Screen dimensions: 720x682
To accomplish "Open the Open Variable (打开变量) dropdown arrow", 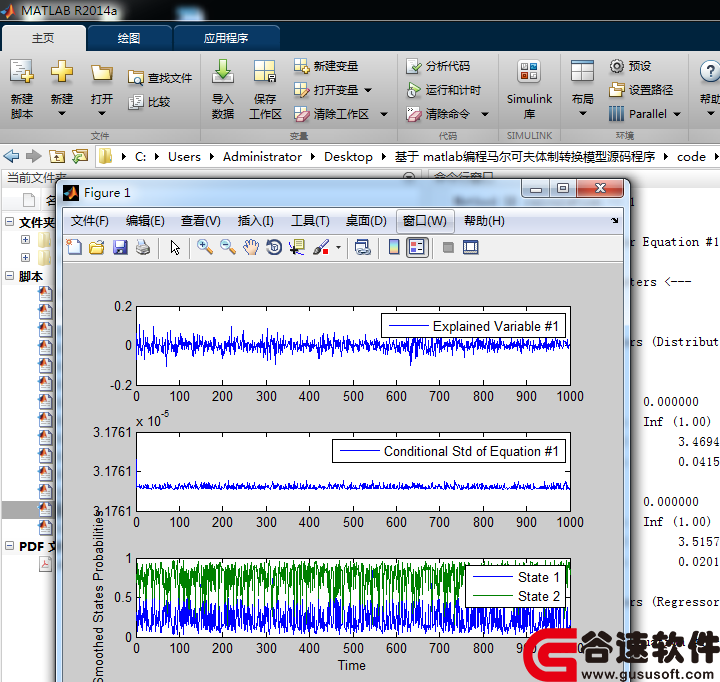I will coord(368,90).
